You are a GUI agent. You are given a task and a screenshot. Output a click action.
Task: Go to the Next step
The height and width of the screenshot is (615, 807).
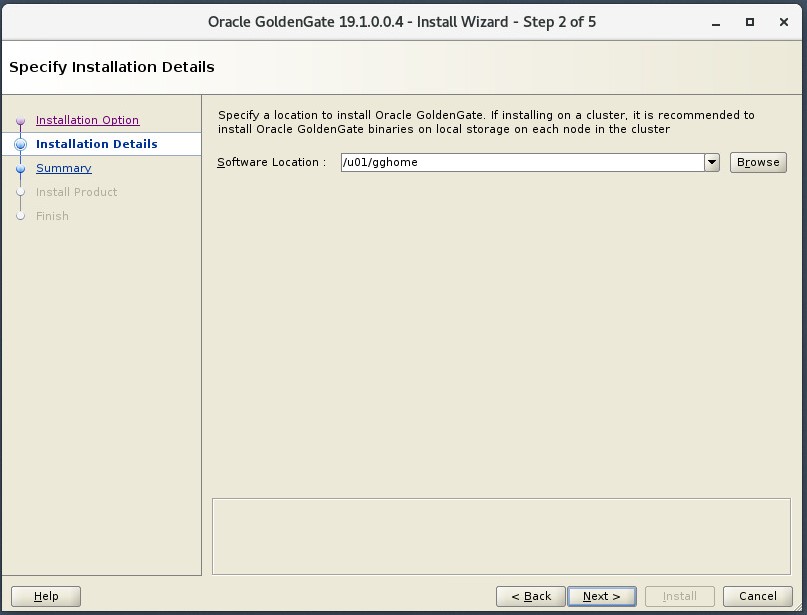coord(602,596)
